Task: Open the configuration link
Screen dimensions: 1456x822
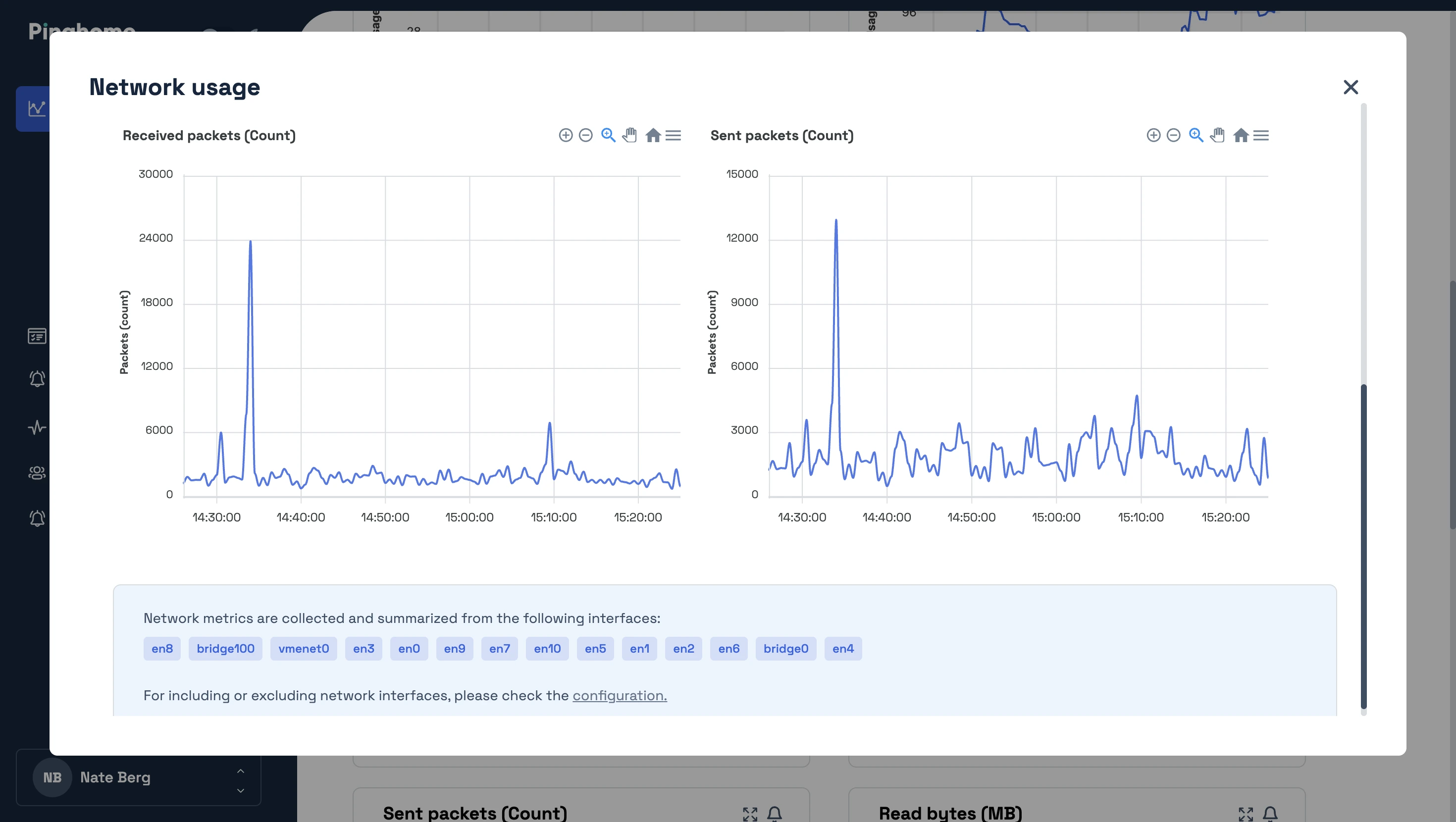Action: [620, 695]
